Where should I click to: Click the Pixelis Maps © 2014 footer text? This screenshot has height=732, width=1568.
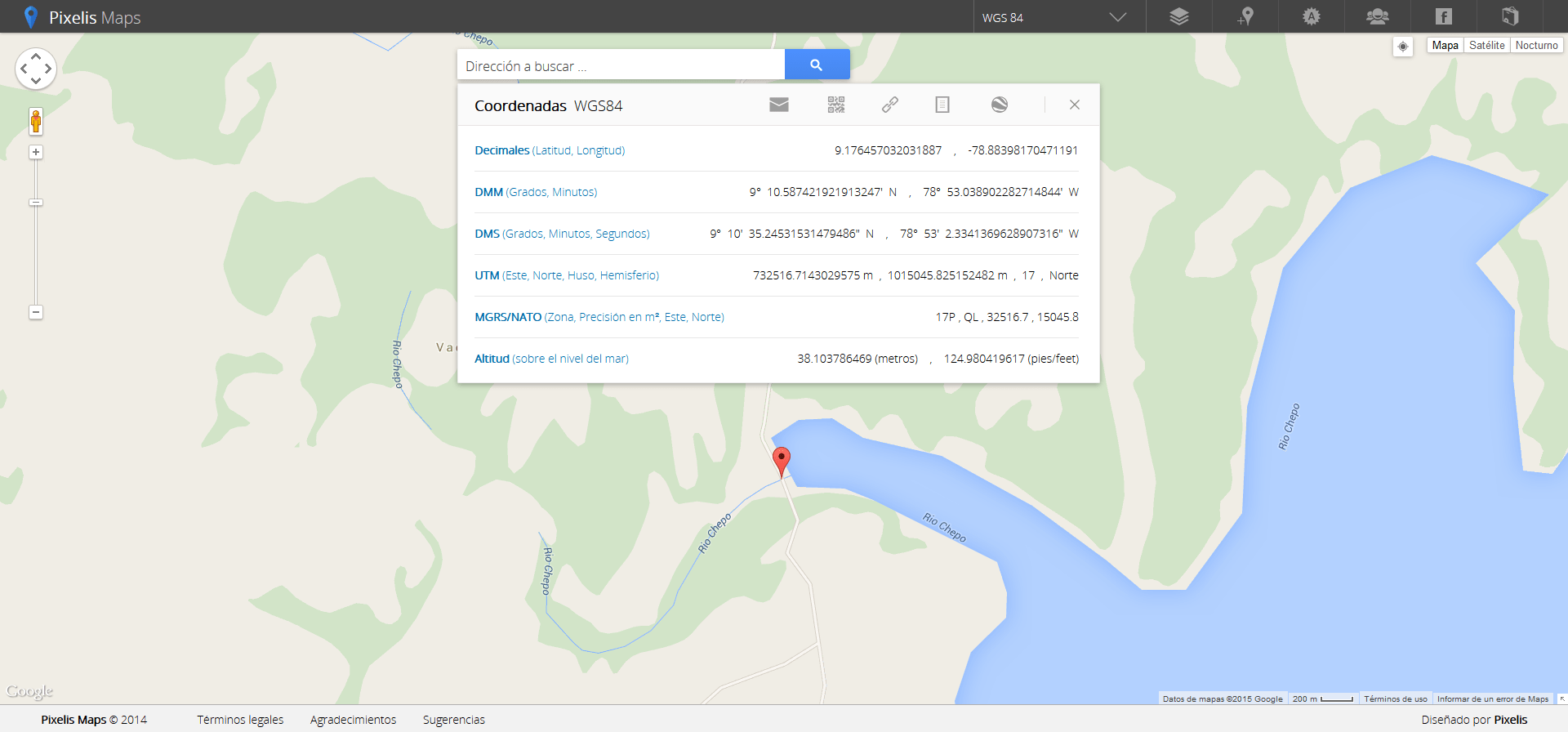point(94,720)
